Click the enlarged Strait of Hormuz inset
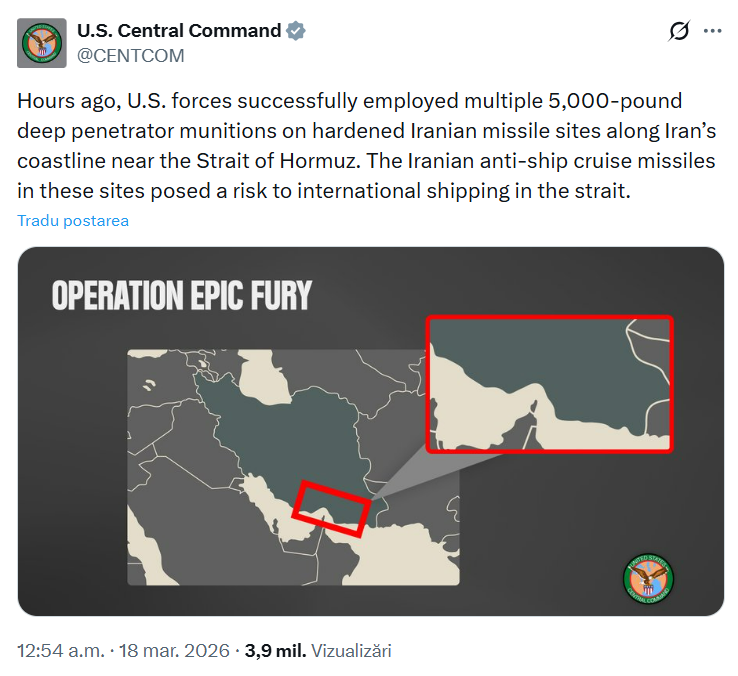This screenshot has height=676, width=738. pos(550,383)
